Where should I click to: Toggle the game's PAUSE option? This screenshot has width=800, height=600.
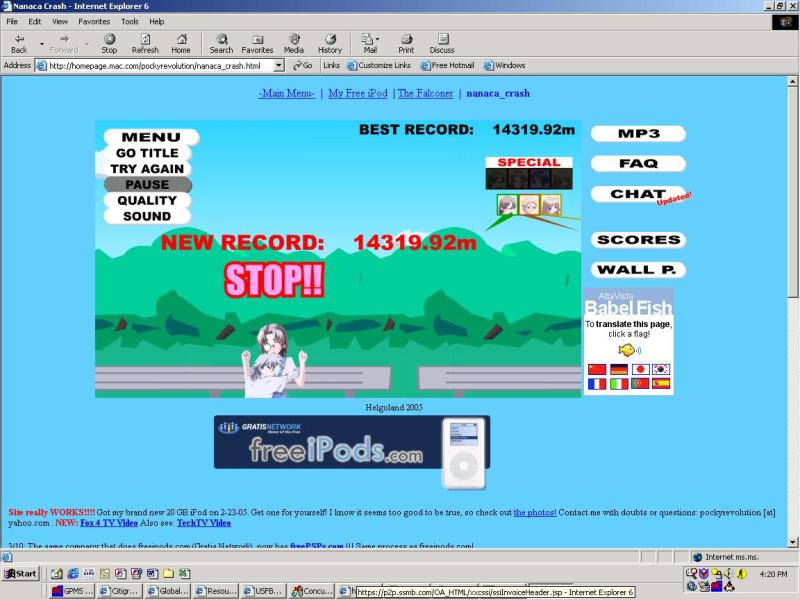point(147,185)
